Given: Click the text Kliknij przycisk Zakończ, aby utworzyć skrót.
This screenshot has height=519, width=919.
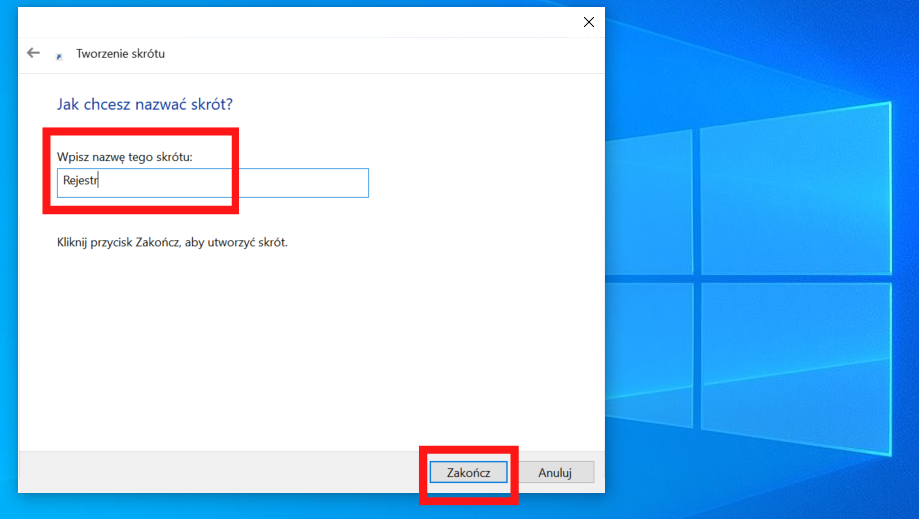Looking at the screenshot, I should [172, 243].
